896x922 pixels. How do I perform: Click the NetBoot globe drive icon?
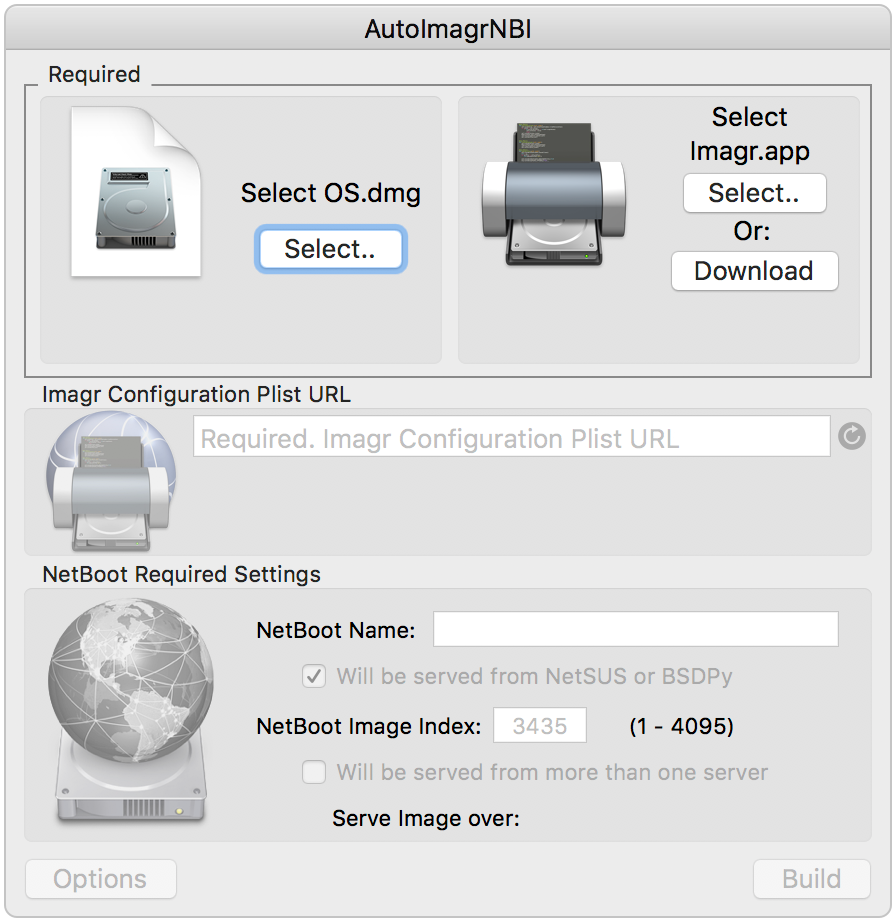point(131,710)
